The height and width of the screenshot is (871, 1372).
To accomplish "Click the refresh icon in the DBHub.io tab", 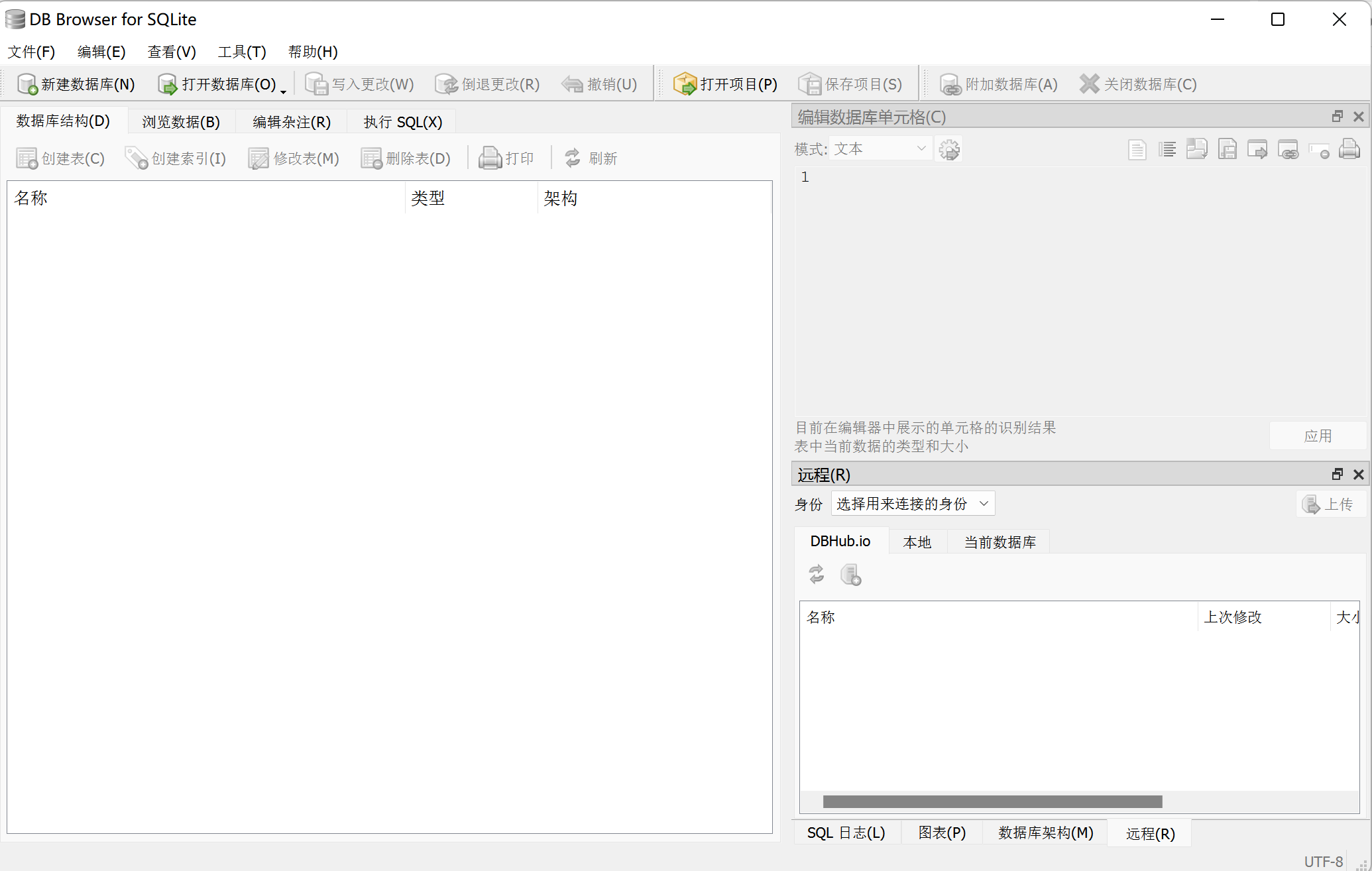I will (x=817, y=574).
